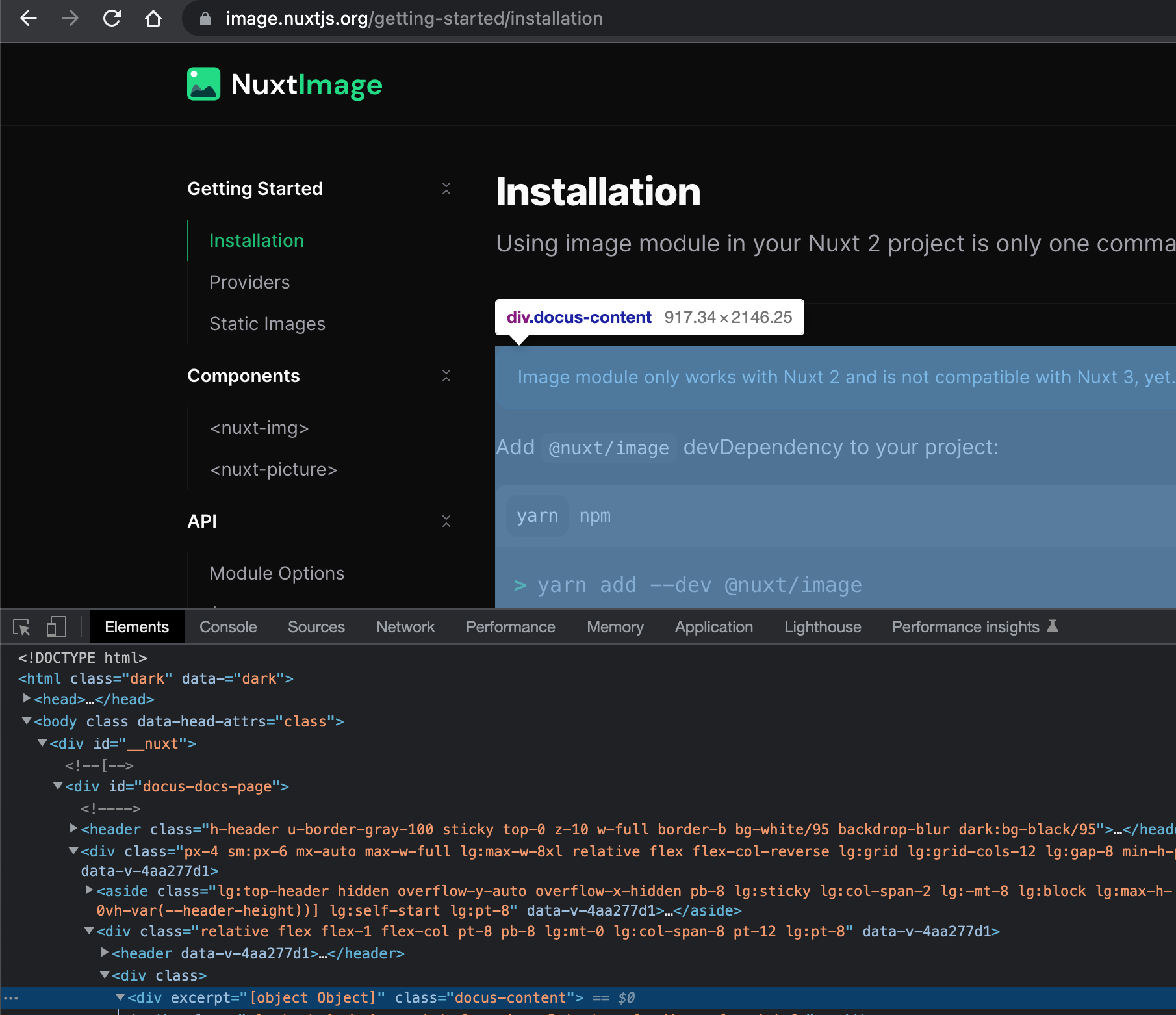Collapse the Components sidebar section
This screenshot has height=1015, width=1176.
point(446,376)
